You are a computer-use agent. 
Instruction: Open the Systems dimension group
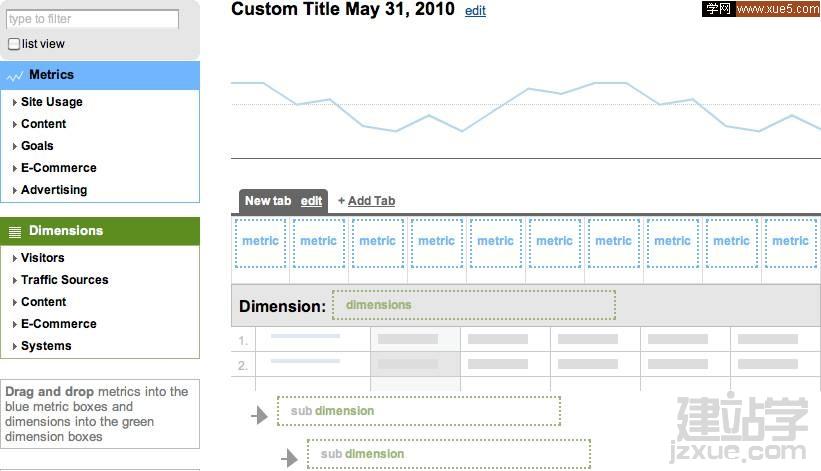coord(46,346)
